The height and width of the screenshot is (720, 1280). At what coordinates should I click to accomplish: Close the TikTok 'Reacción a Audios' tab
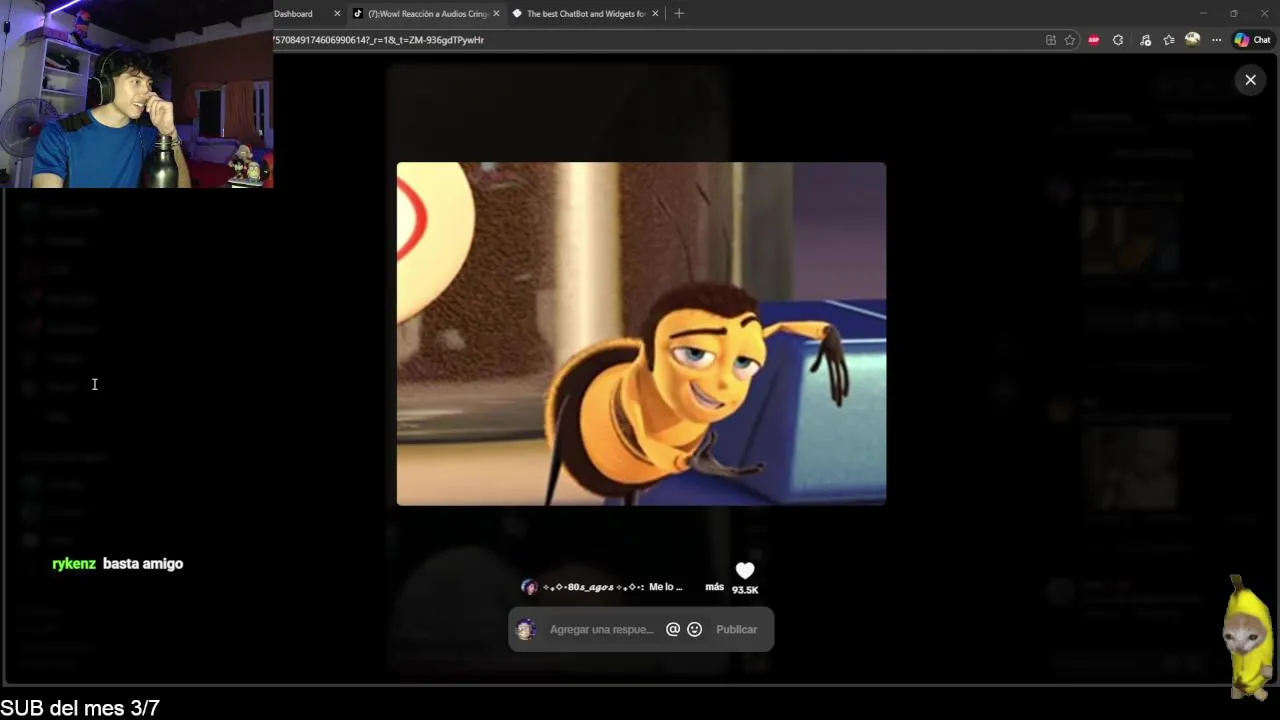(x=496, y=14)
